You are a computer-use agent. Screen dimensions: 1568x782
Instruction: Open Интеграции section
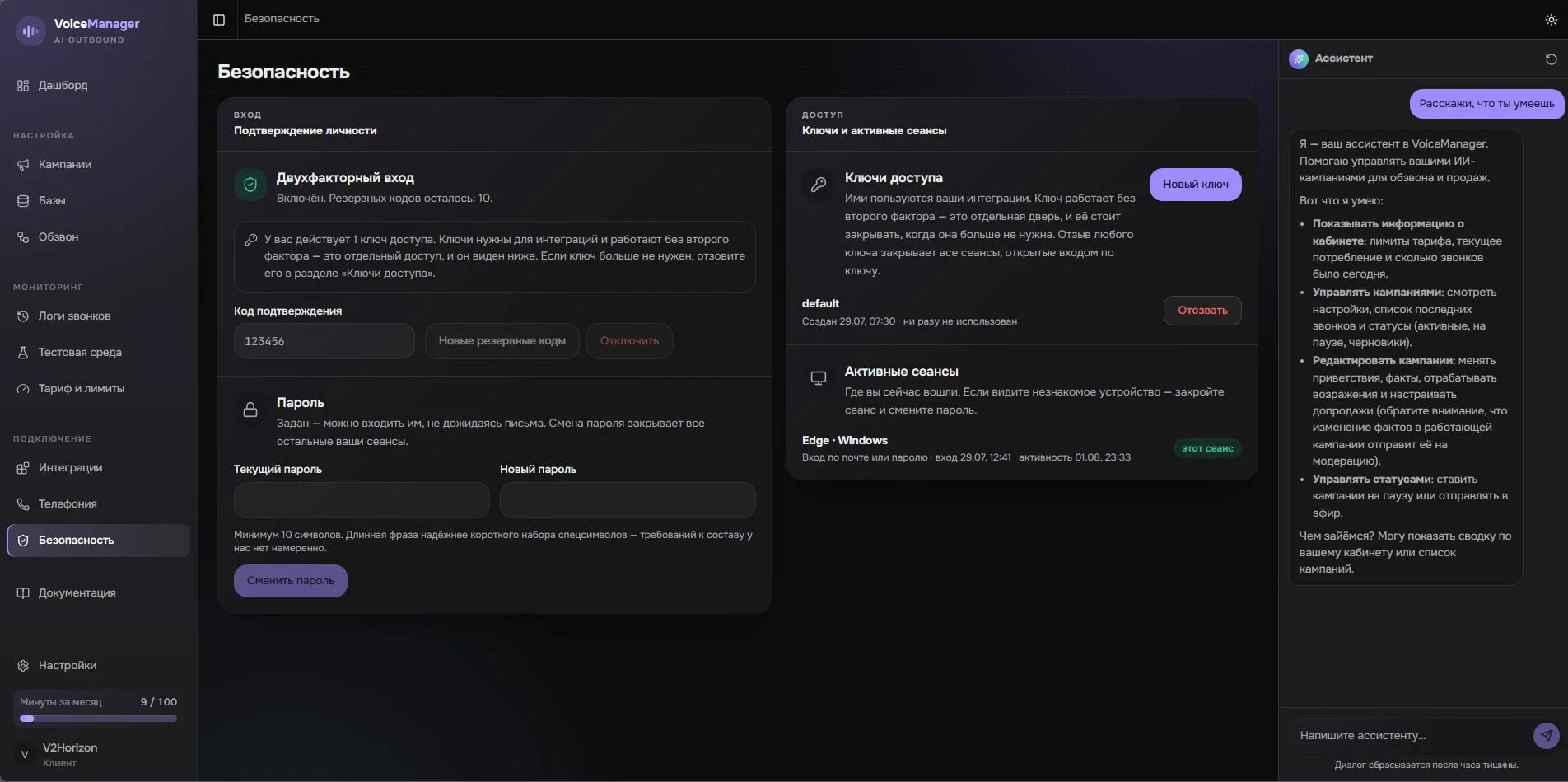(98, 467)
